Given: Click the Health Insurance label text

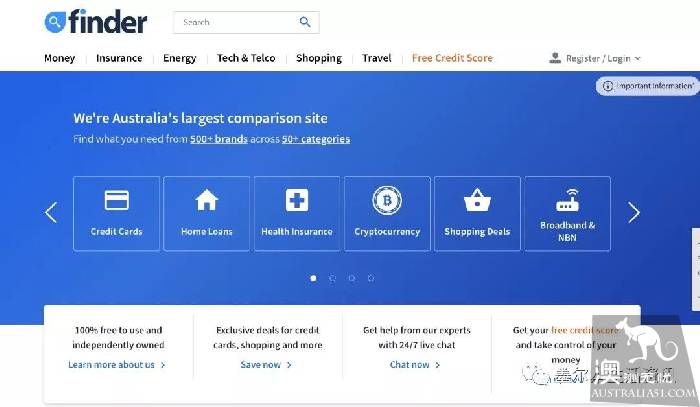Looking at the screenshot, I should tap(297, 232).
